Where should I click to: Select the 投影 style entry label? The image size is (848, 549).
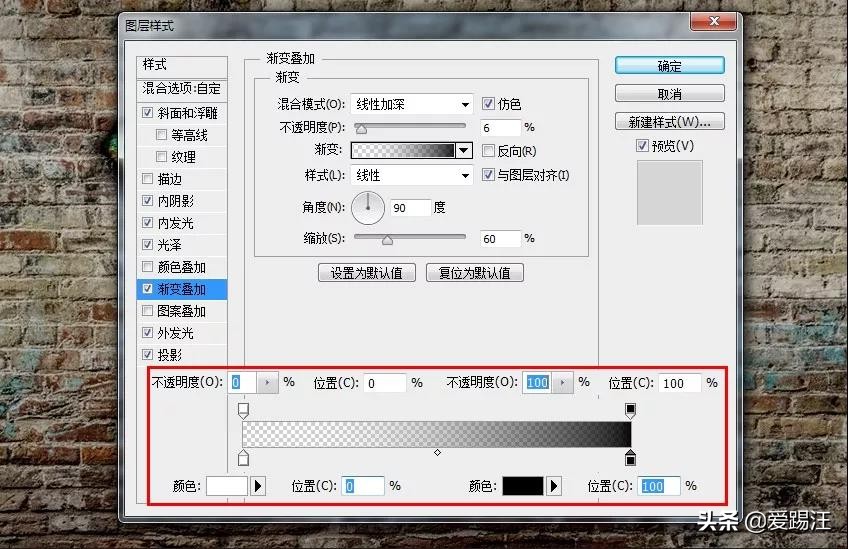170,355
